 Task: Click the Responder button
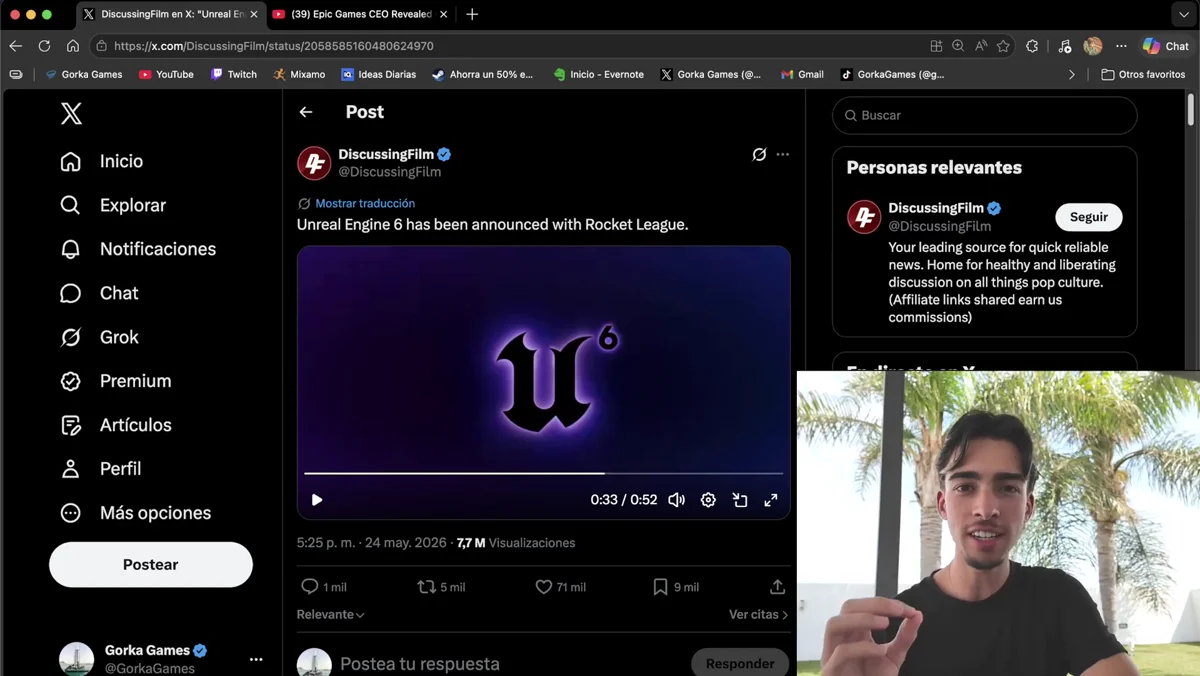740,663
